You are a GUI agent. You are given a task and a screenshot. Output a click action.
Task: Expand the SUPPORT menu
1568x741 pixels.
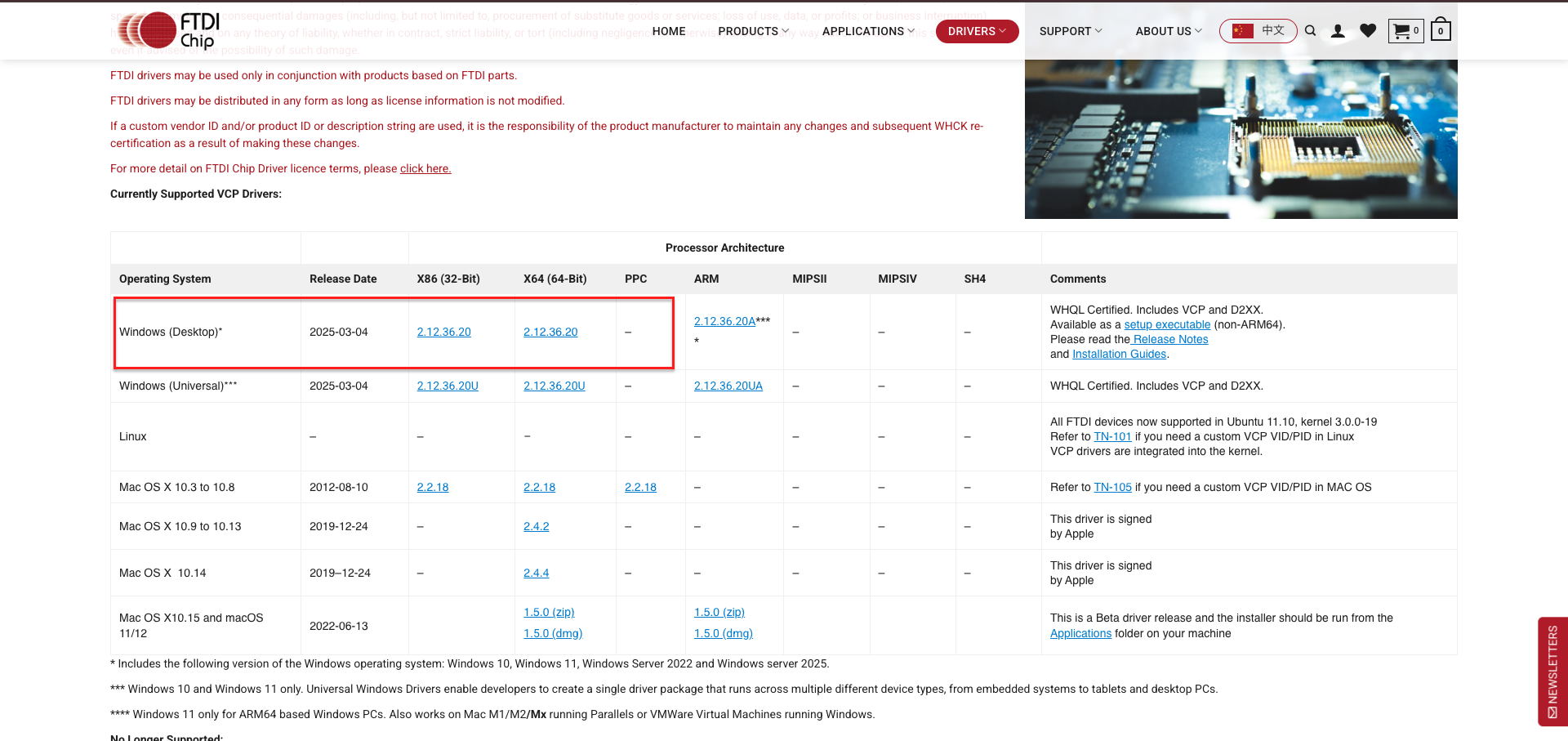point(1071,31)
